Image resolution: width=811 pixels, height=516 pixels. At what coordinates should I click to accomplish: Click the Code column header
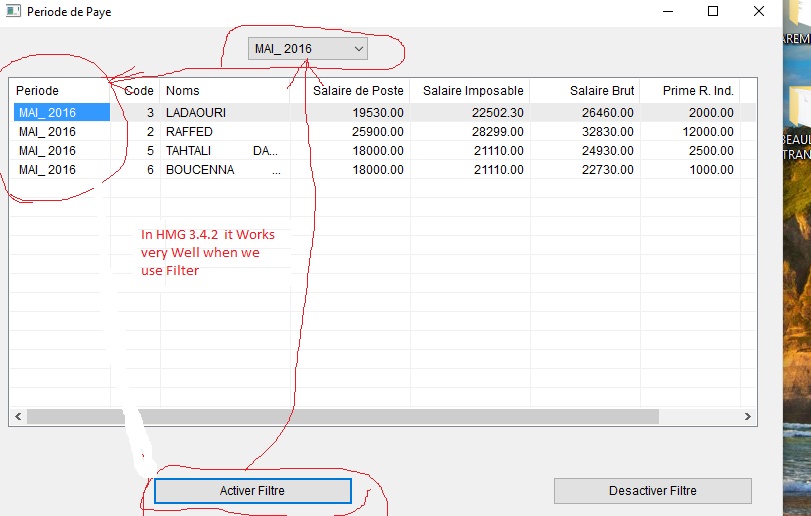pos(139,90)
